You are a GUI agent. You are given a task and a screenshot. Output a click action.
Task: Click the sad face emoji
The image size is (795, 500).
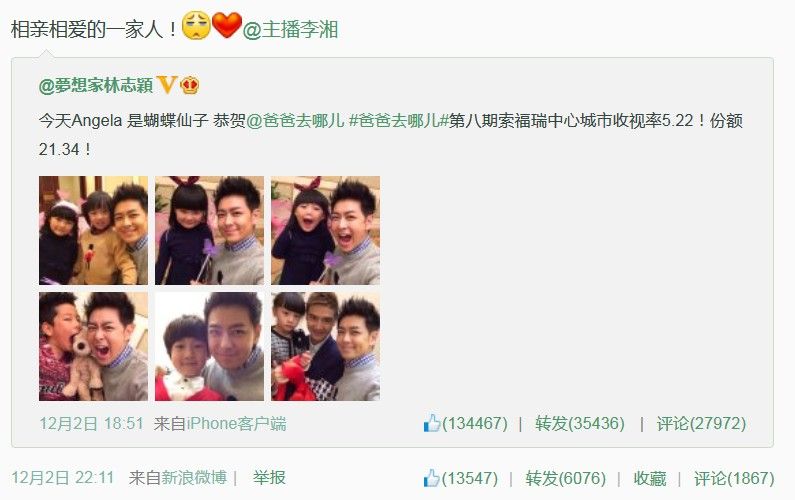[196, 25]
